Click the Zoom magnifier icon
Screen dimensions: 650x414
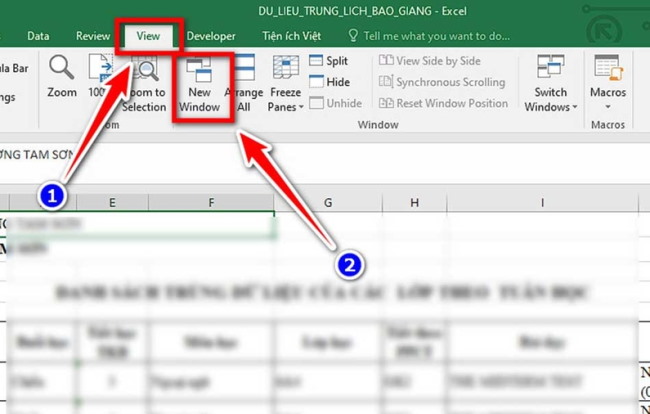tap(61, 70)
